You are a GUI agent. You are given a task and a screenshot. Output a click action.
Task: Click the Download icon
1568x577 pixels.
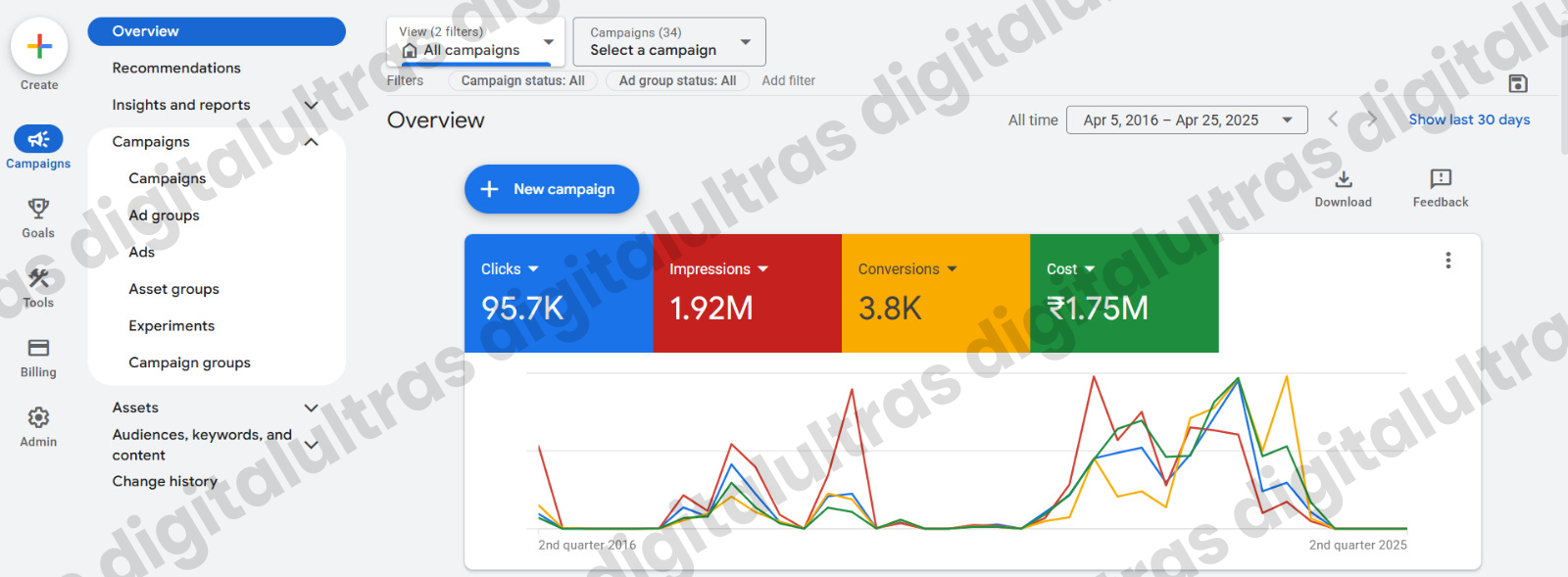tap(1344, 179)
